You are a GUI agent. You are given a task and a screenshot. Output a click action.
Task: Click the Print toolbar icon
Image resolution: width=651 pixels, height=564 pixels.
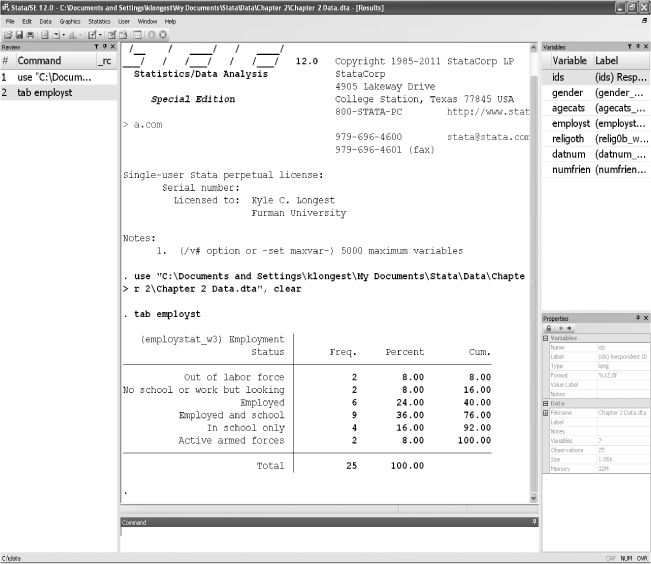[29, 34]
